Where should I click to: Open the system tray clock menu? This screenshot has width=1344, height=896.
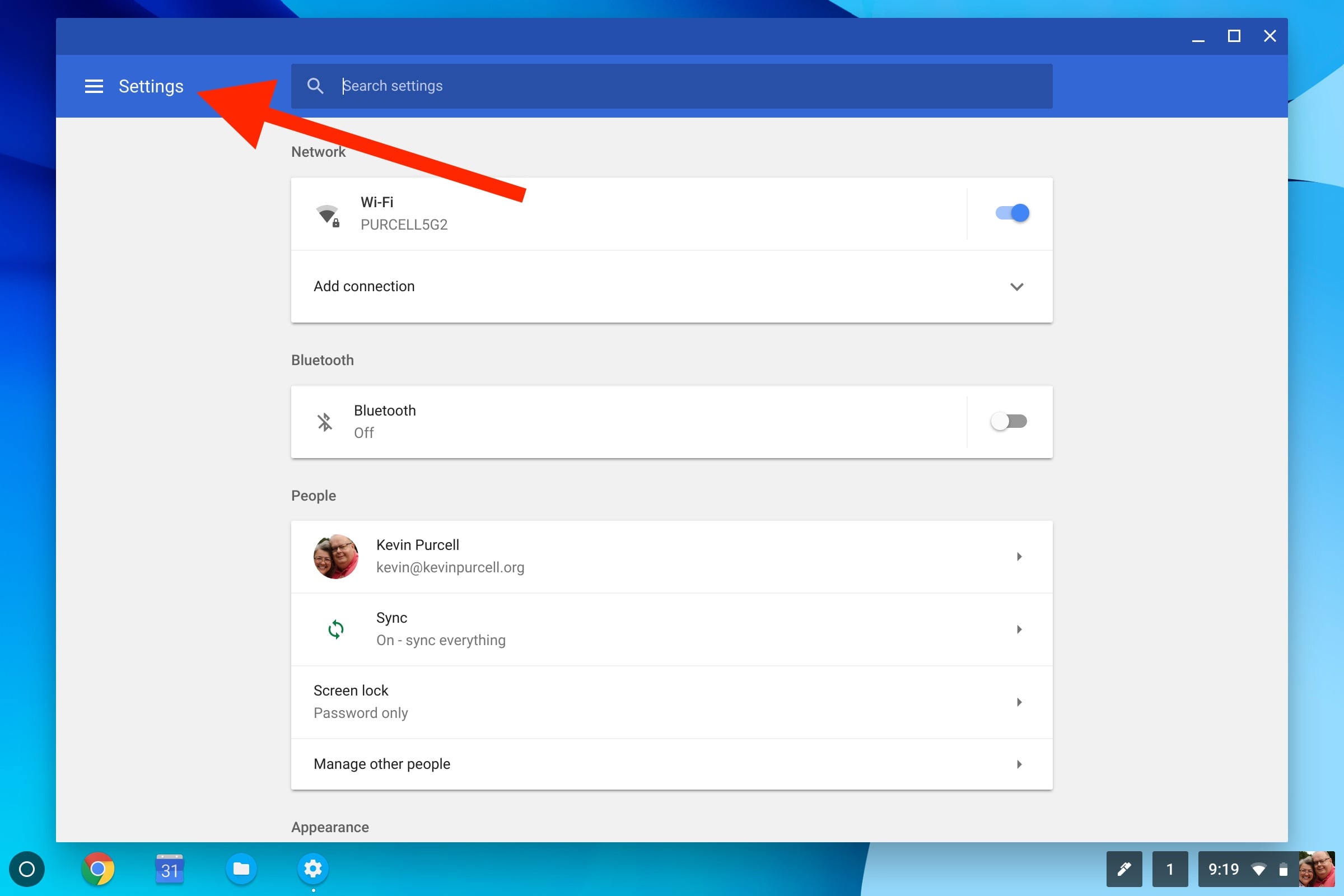click(x=1223, y=869)
